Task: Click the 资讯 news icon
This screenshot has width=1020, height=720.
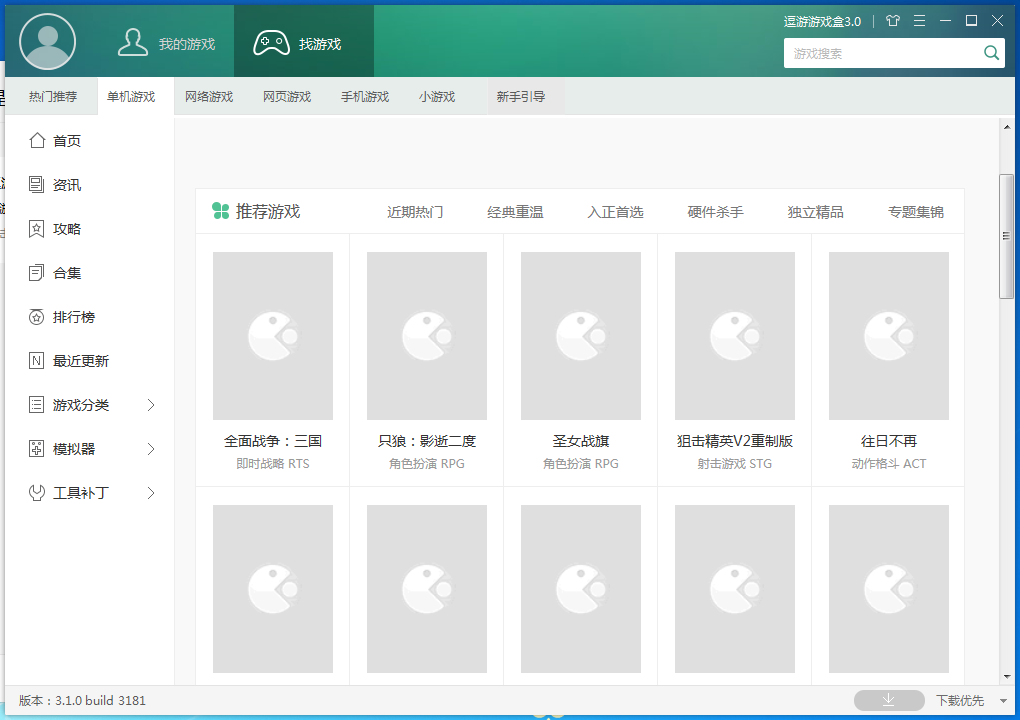Action: (37, 185)
